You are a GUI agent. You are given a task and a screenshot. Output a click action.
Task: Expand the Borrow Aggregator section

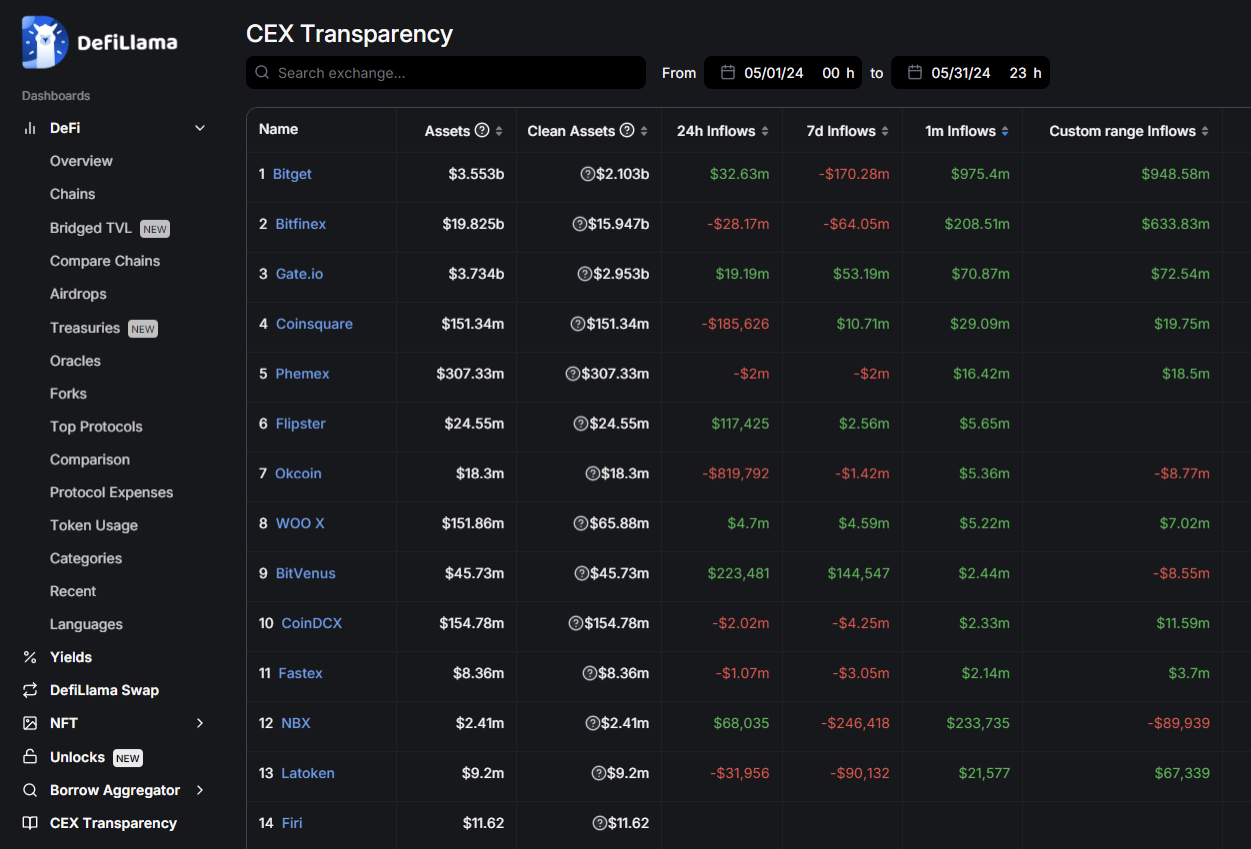[200, 790]
